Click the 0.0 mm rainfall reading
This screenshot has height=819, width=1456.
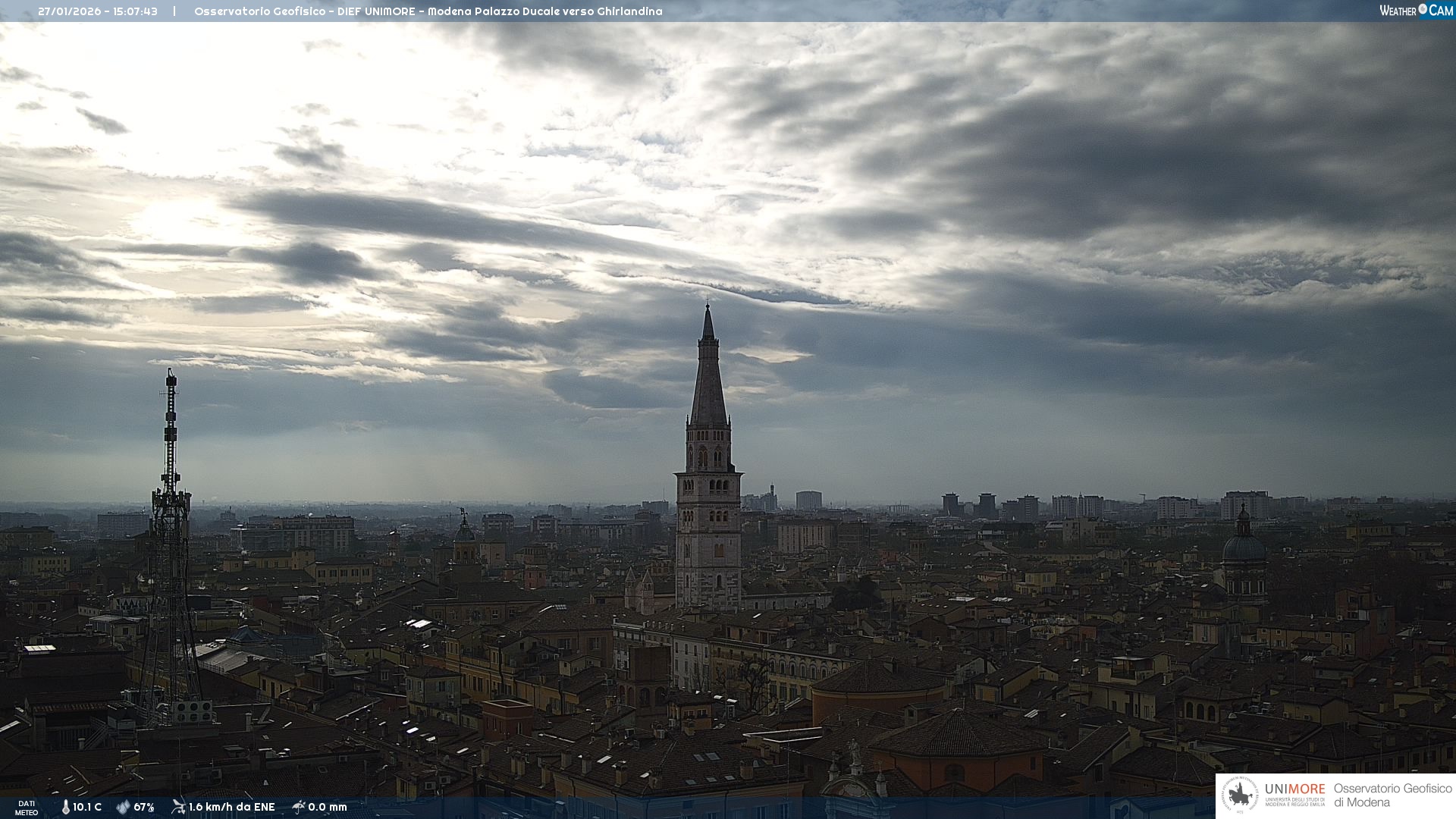[328, 807]
